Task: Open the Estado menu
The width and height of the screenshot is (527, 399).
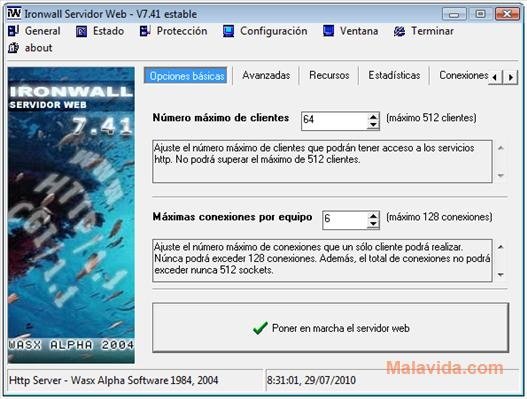Action: coord(108,31)
